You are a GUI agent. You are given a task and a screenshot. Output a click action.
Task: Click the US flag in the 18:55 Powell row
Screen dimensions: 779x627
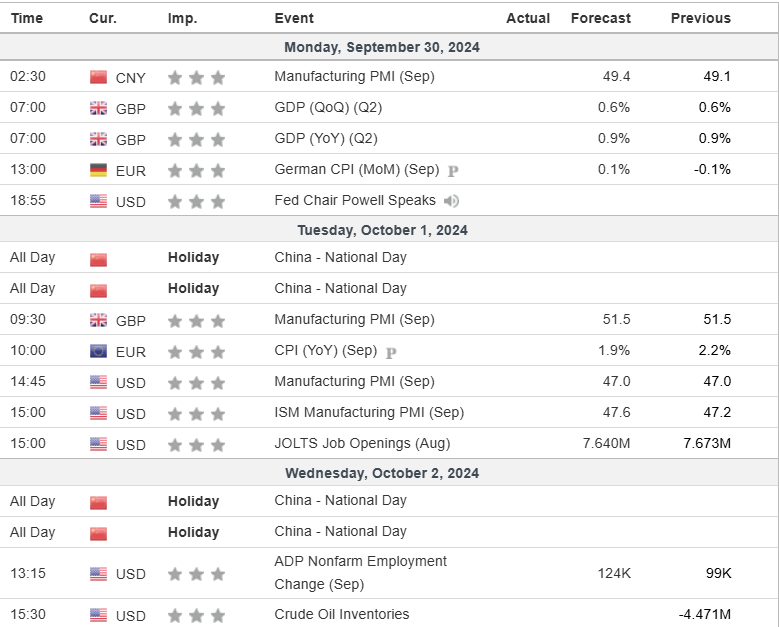tap(98, 201)
